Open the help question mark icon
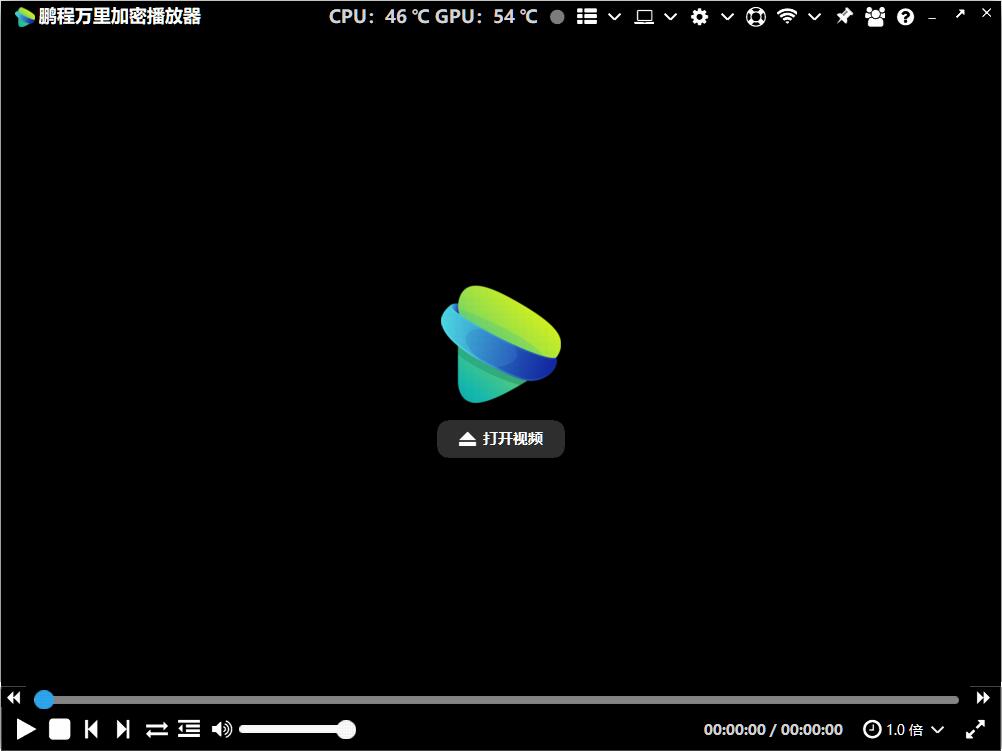This screenshot has height=751, width=1002. [906, 17]
